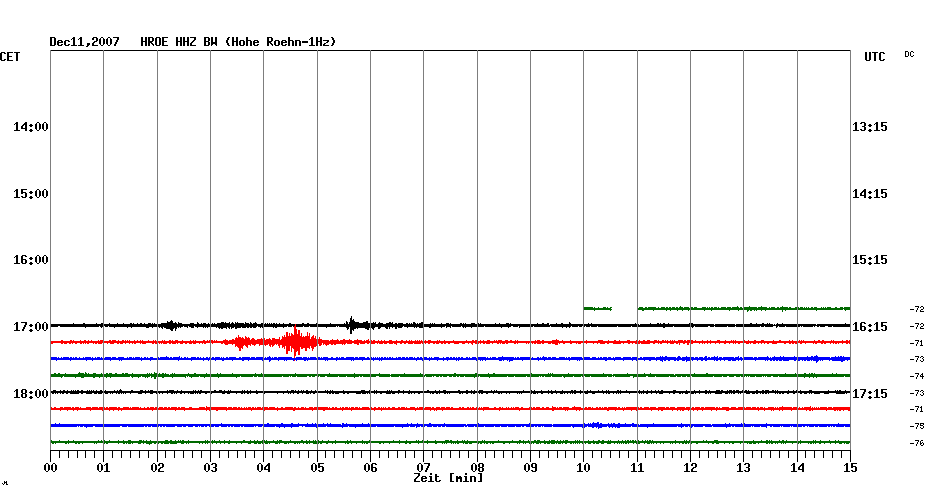Click the CET time label '16:00'
Screen dimensions: 930x494
point(31,260)
